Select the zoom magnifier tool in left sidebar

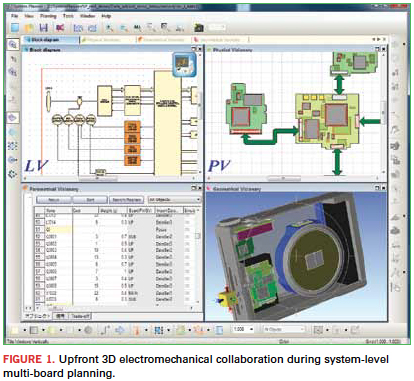coord(13,44)
